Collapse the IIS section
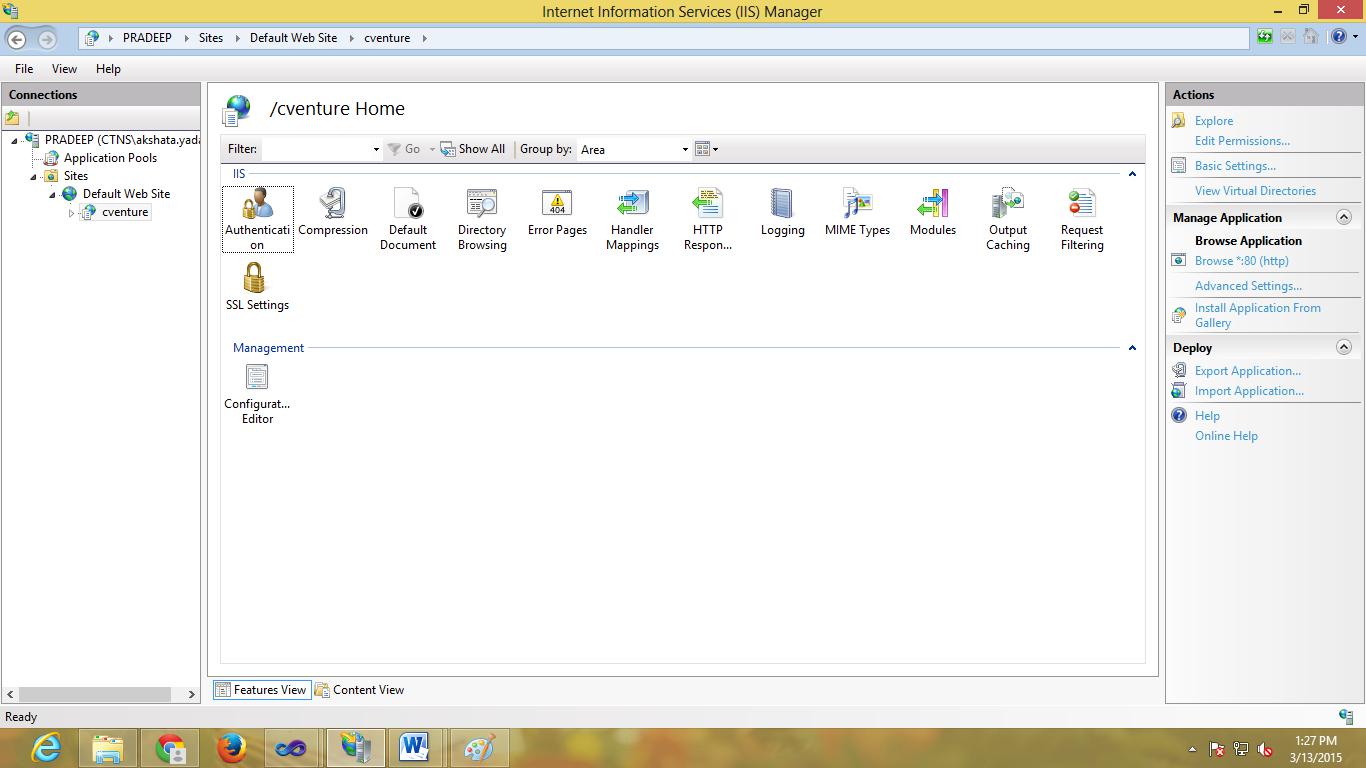Screen dimensions: 1366x768 coord(1132,174)
